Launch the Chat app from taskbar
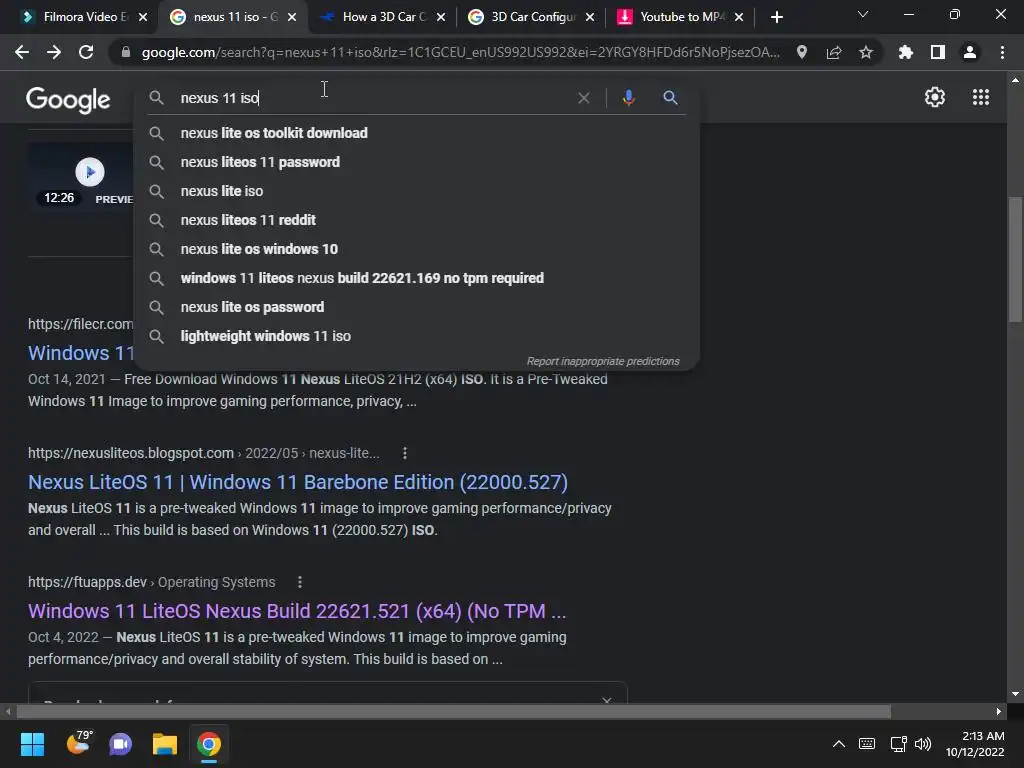Screen dimensions: 1024x768 (x=121, y=744)
